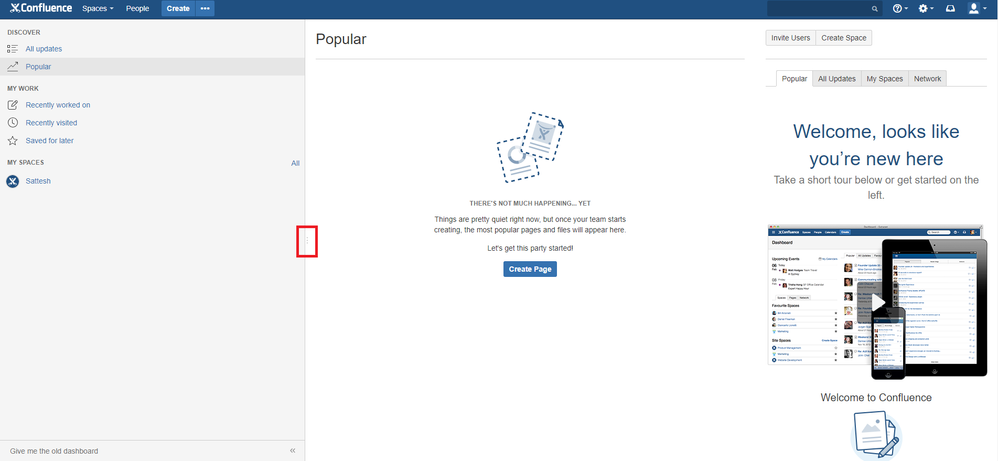Open Saved for later
998x461 pixels.
click(x=50, y=140)
